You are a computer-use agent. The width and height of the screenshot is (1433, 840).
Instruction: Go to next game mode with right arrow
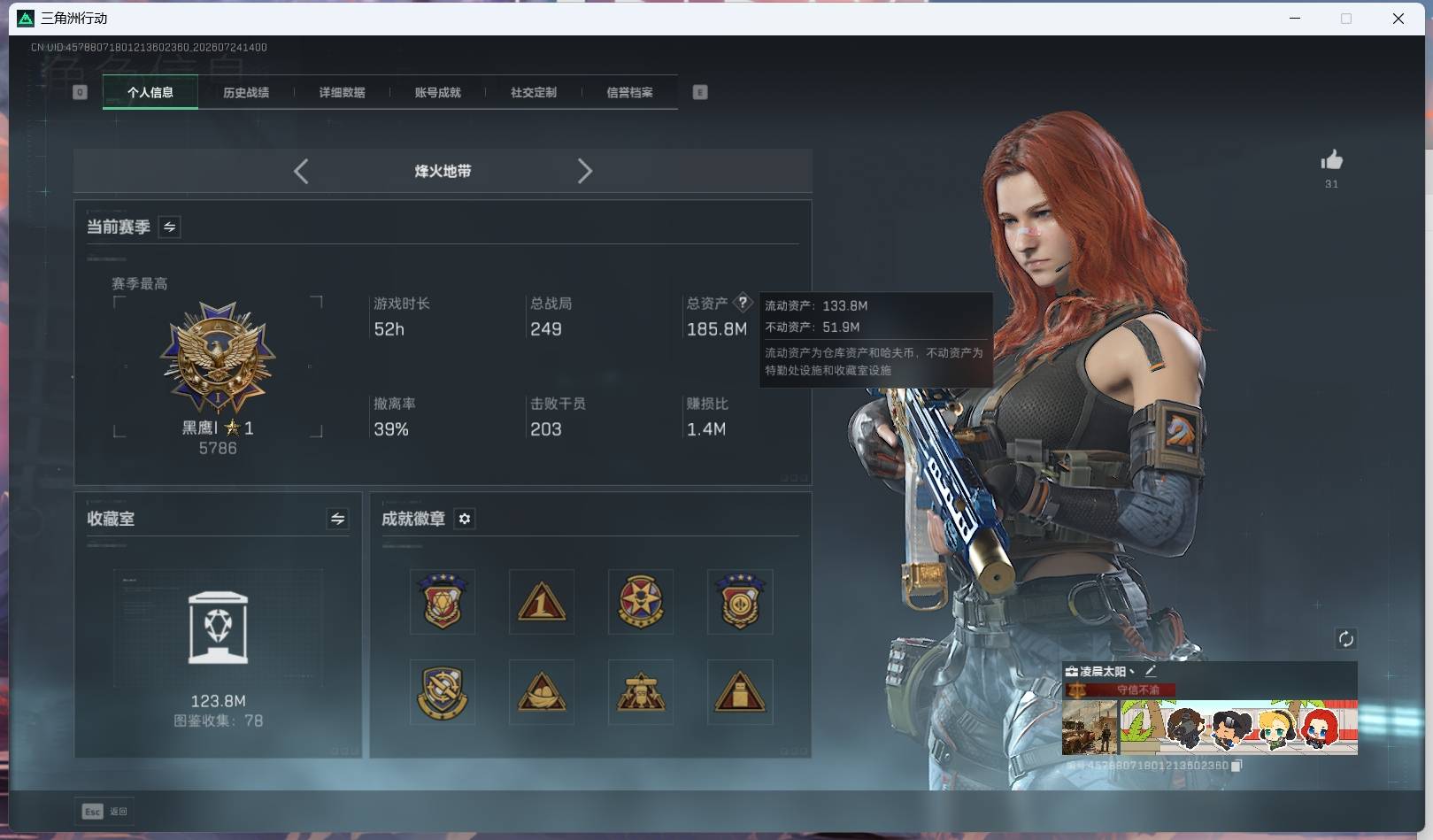pos(584,171)
